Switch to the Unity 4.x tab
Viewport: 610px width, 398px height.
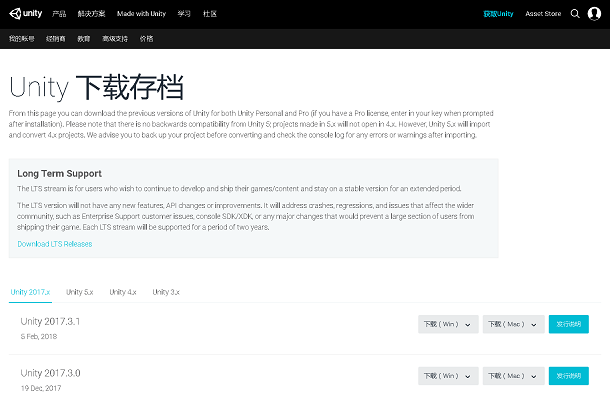click(123, 292)
